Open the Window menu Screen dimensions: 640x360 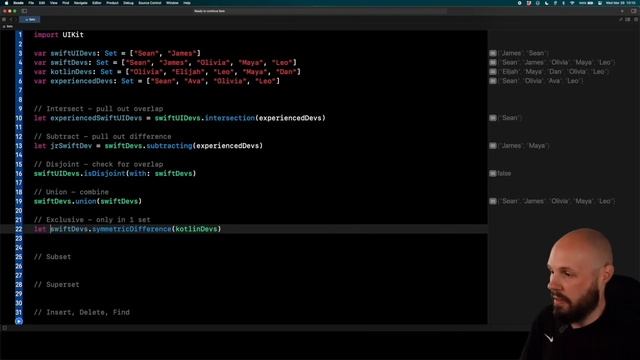(x=172, y=3)
